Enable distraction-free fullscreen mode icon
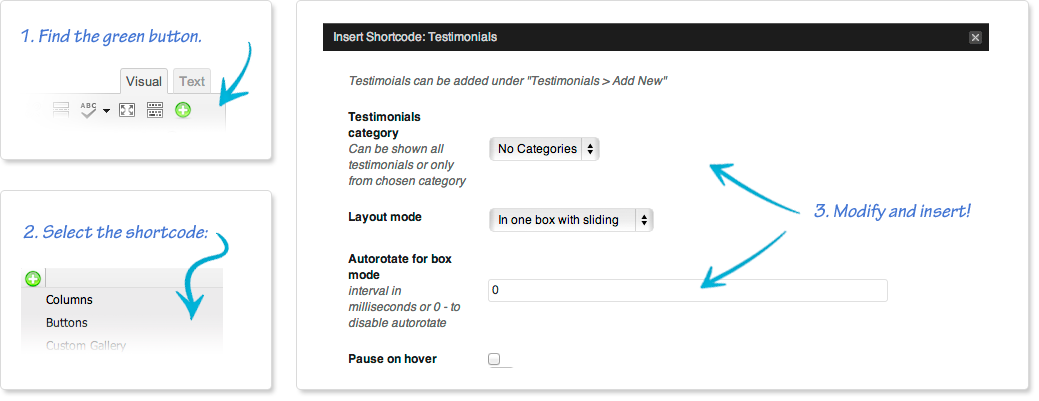This screenshot has height=401, width=1039. pyautogui.click(x=127, y=110)
